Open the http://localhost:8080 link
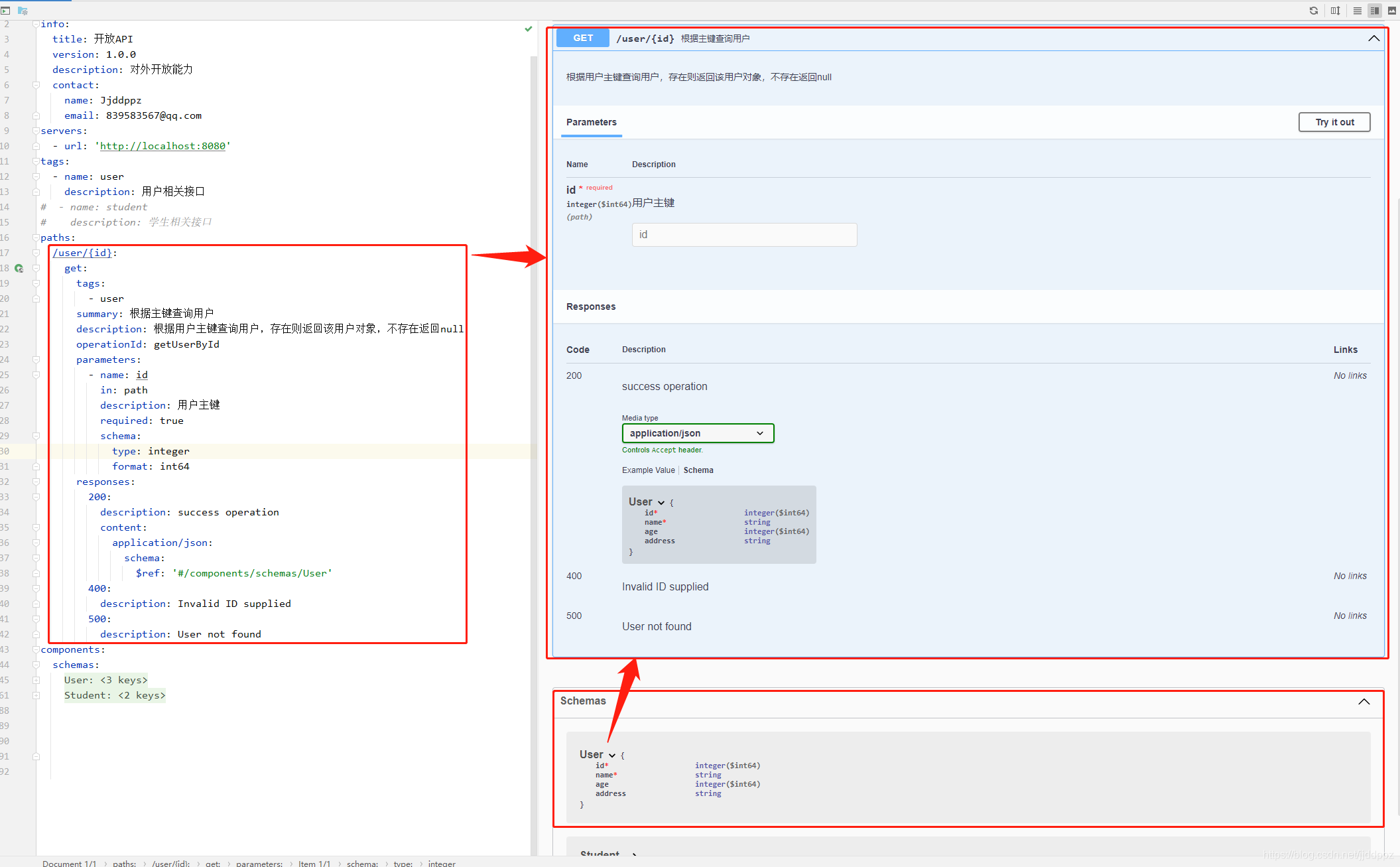 (x=162, y=146)
